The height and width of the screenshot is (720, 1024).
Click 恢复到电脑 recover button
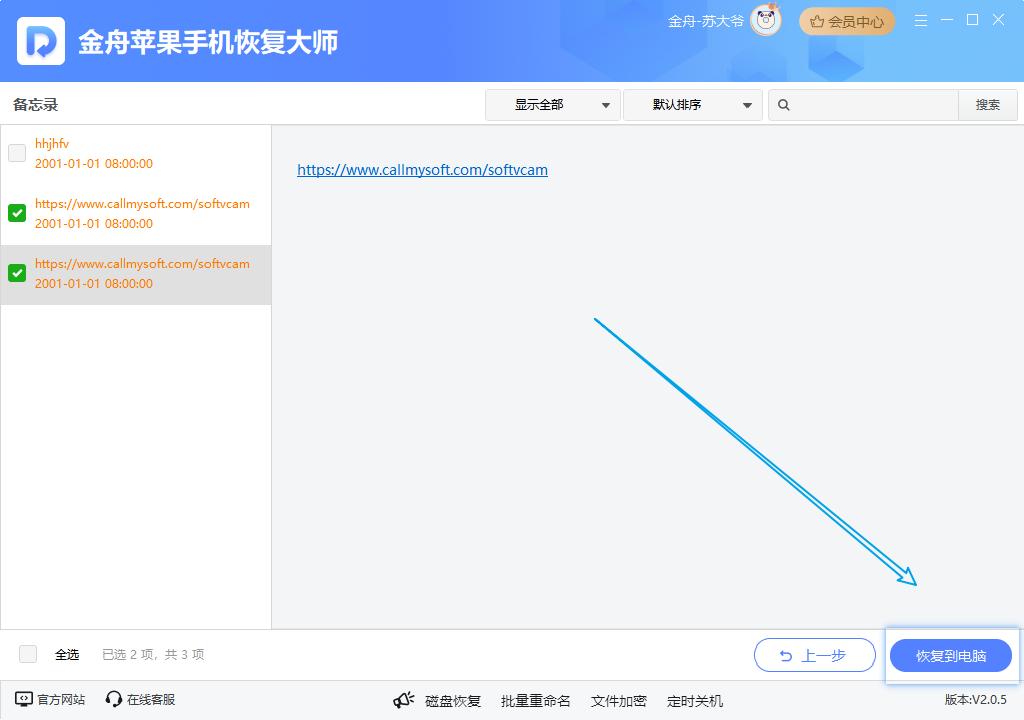click(951, 656)
